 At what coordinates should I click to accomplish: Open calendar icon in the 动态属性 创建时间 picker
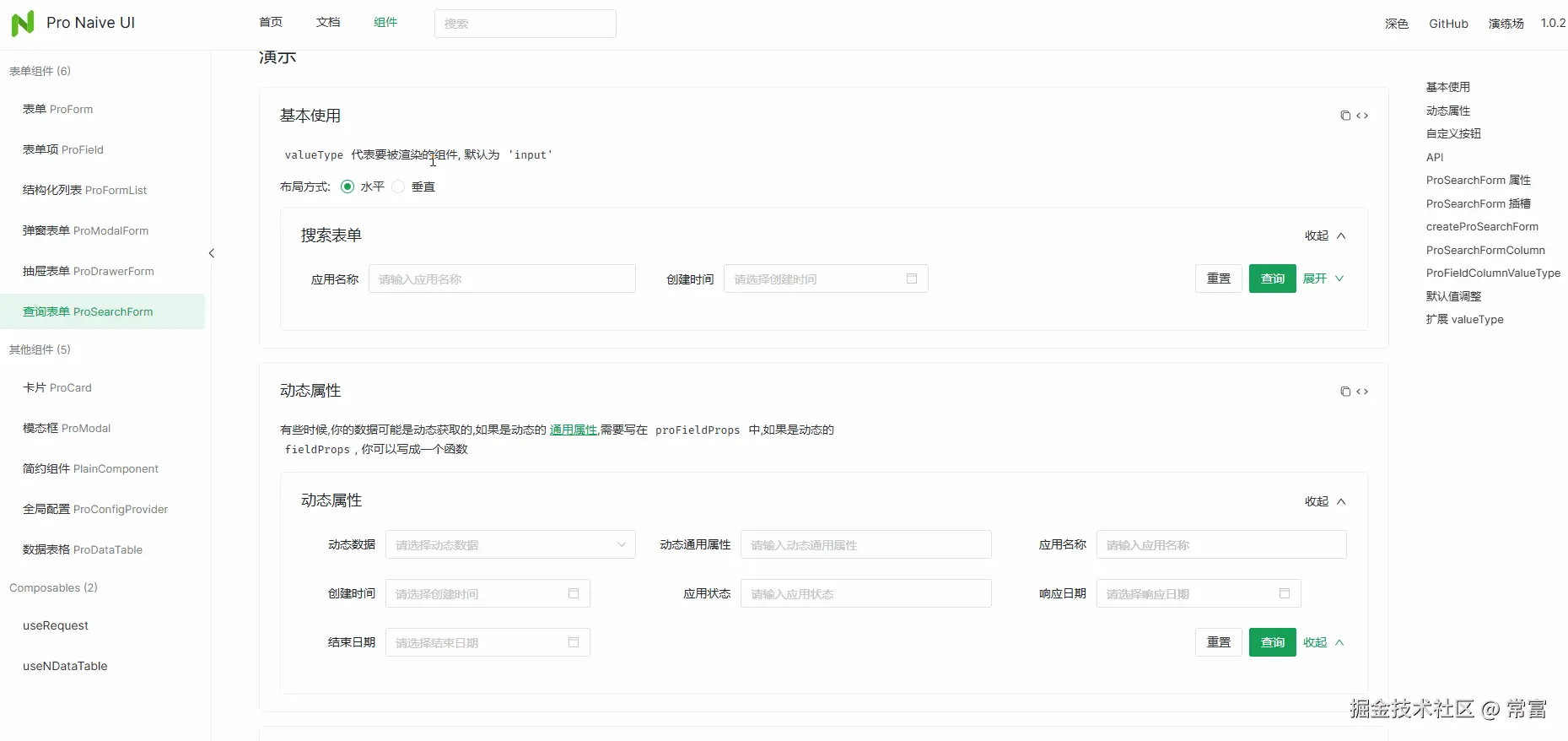tap(574, 593)
